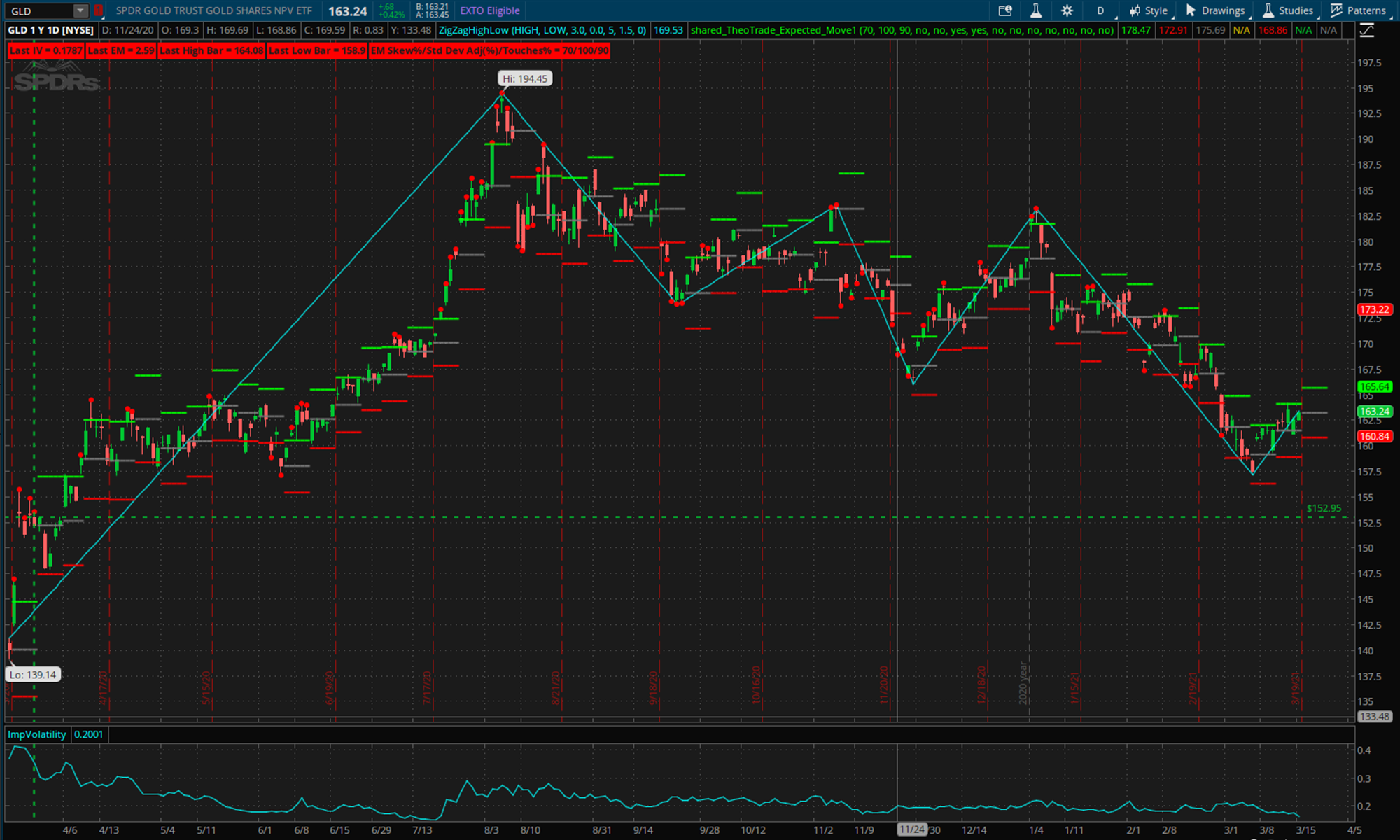Select the highlighted 11/24 time axis marker

click(x=912, y=829)
